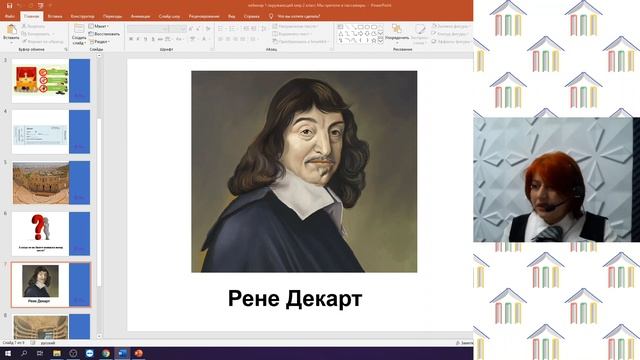The image size is (640, 360).
Task: Open the Шрифт group dialog launcher
Action: click(211, 49)
